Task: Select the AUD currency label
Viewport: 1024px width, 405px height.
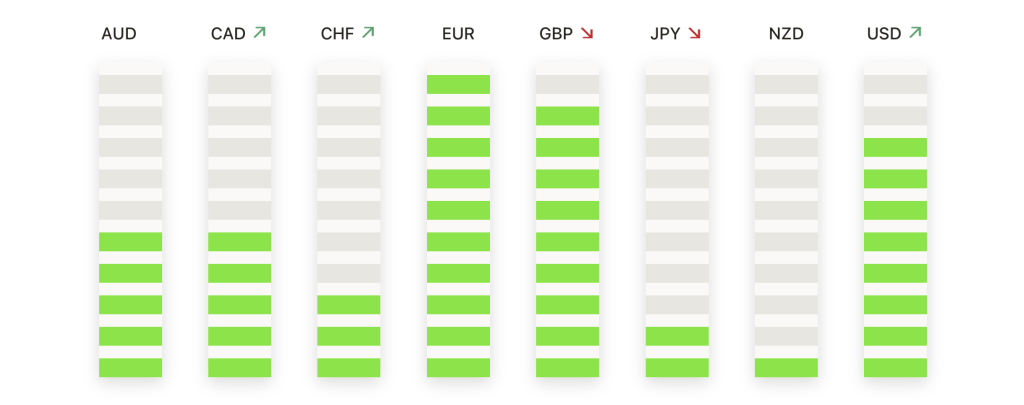Action: (119, 34)
